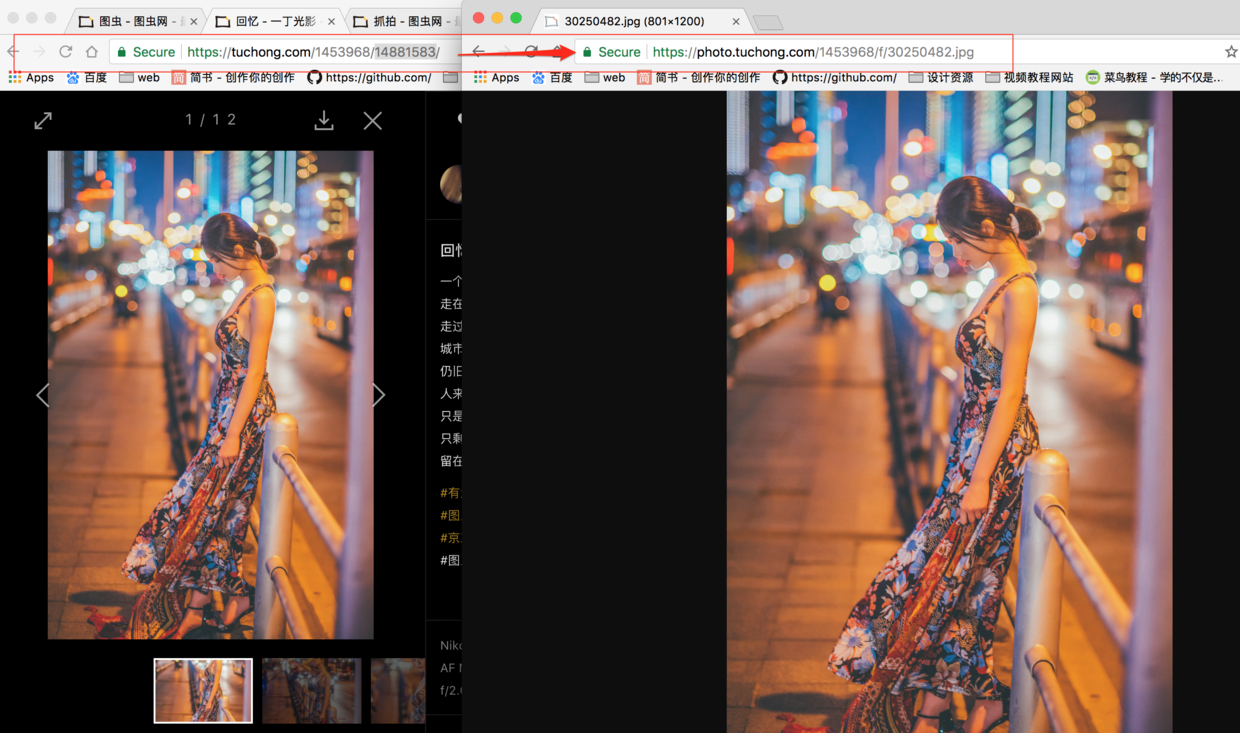Open the 设计资源 bookmark folder

940,77
